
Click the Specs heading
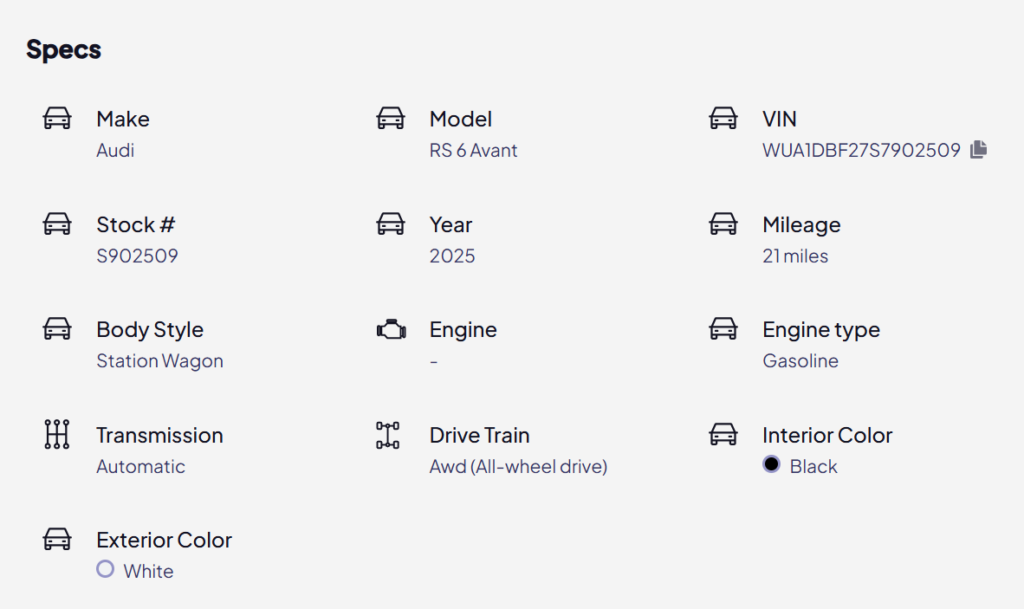(x=63, y=50)
